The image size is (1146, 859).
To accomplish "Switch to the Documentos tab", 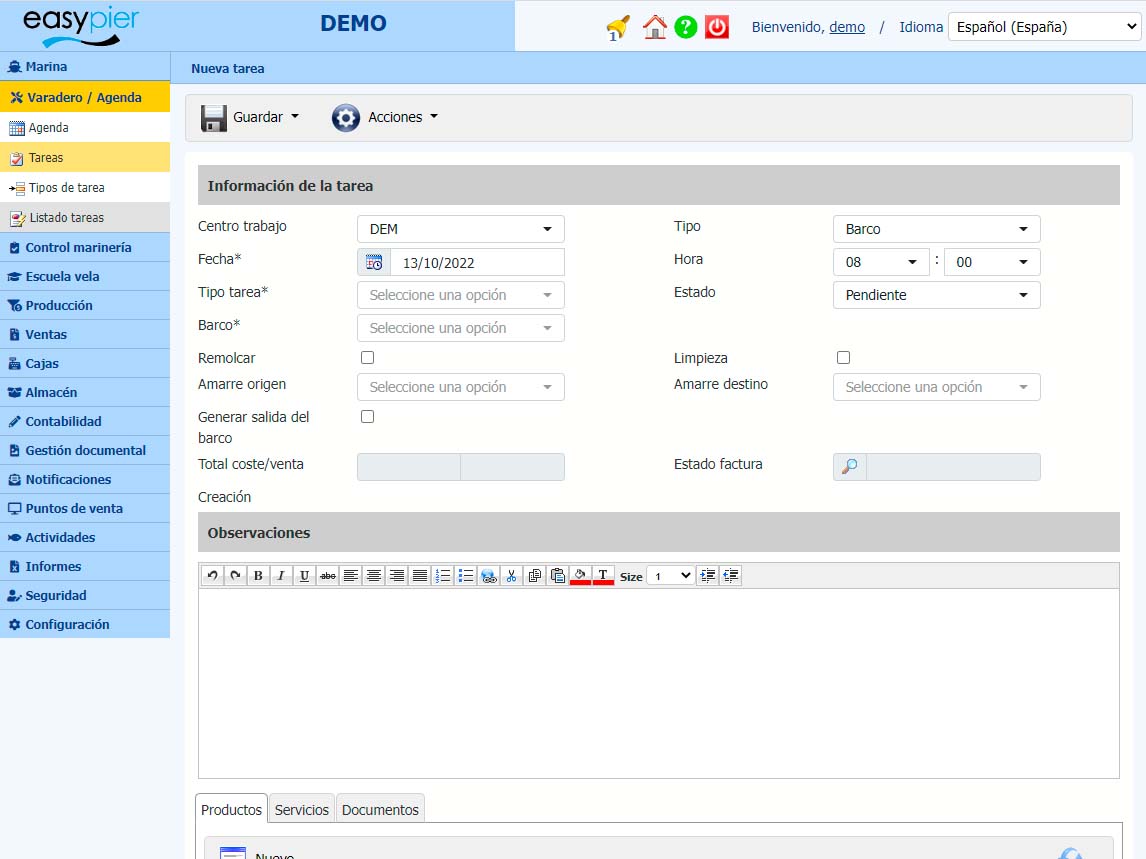I will 380,809.
